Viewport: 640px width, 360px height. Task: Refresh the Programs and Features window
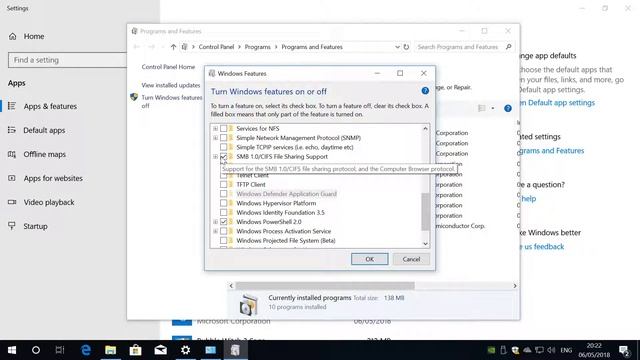(406, 47)
